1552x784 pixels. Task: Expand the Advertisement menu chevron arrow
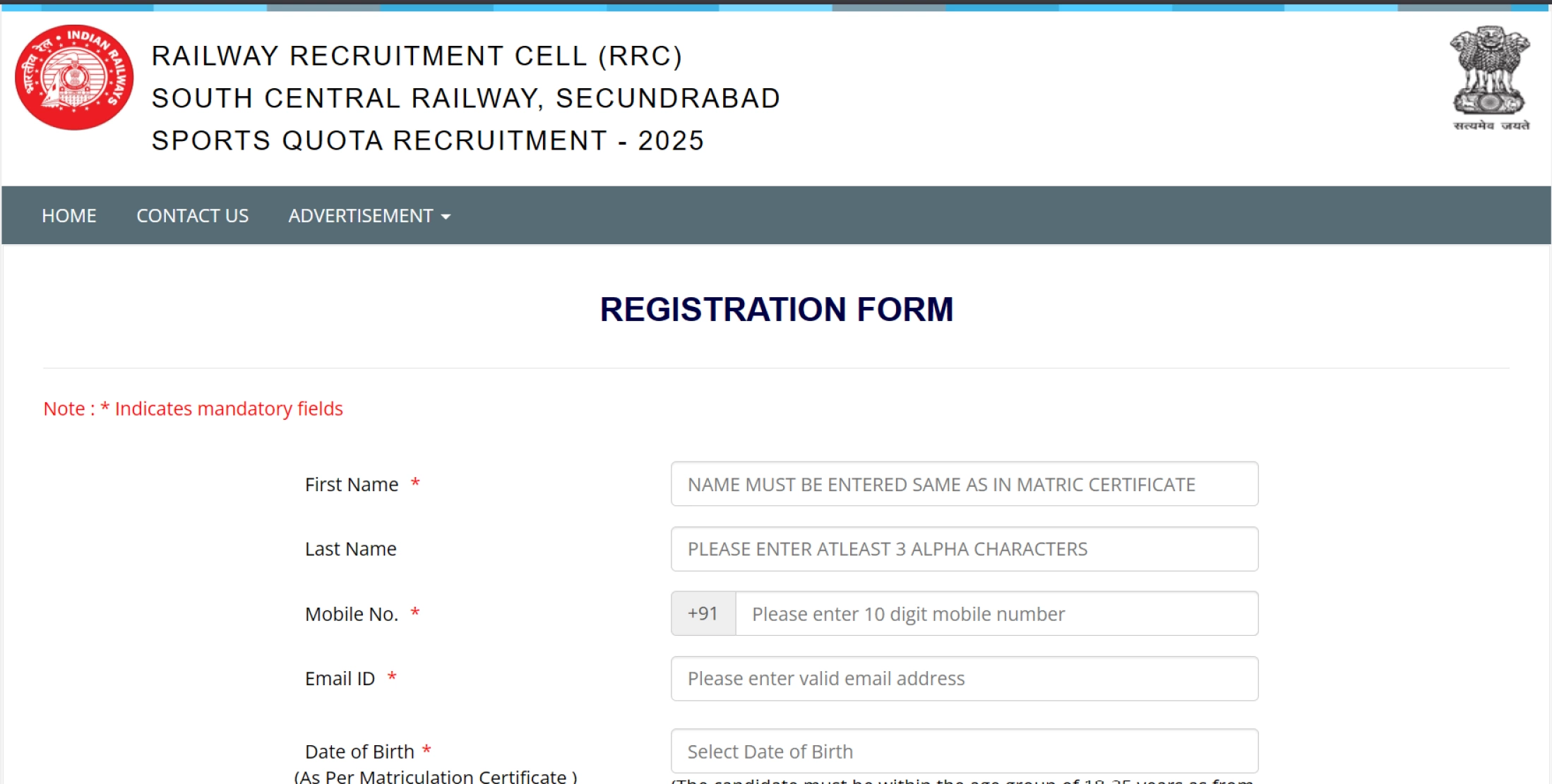pyautogui.click(x=445, y=217)
